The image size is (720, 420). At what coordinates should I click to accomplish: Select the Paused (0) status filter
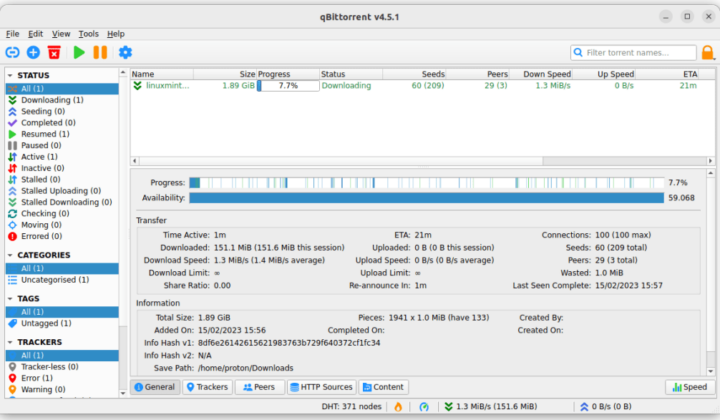pos(62,146)
